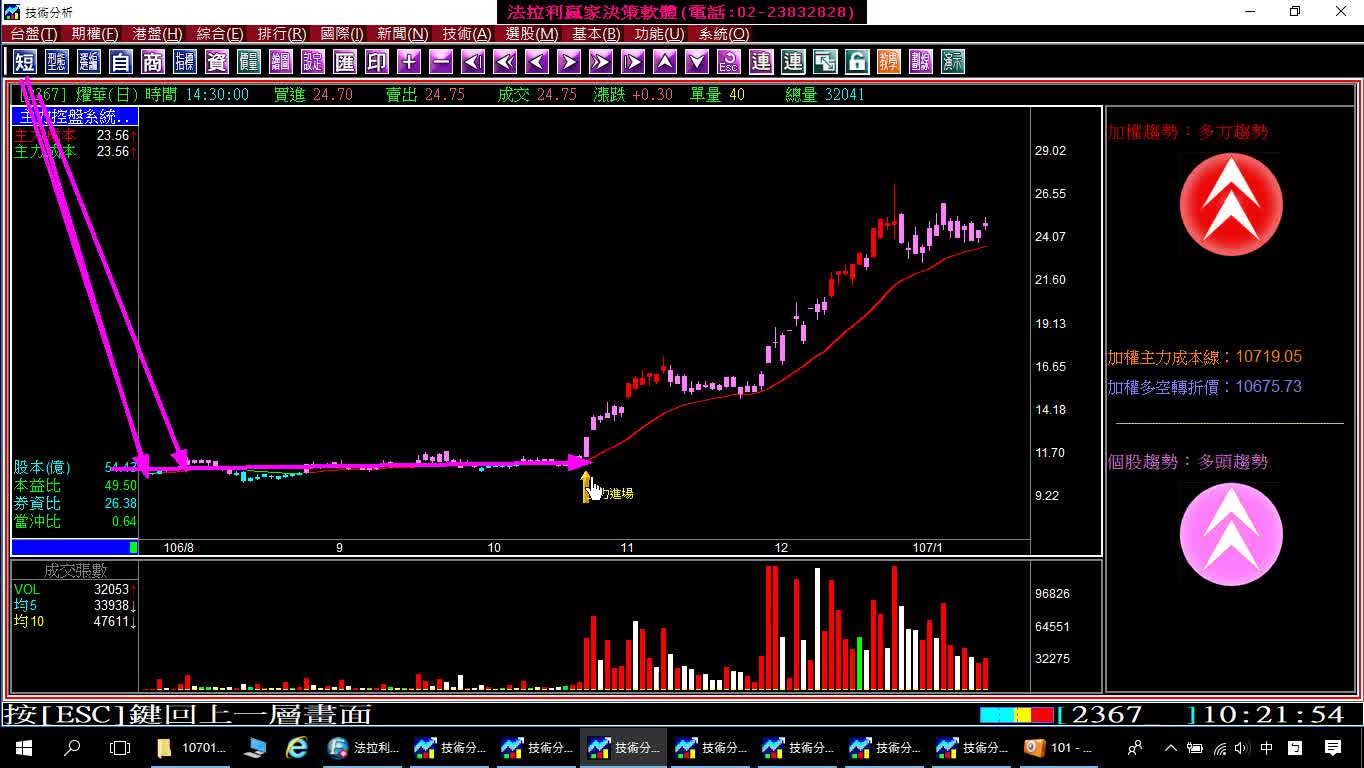Image resolution: width=1364 pixels, height=768 pixels.
Task: Jump to first with bar-left arrow icon
Action: pyautogui.click(x=473, y=62)
